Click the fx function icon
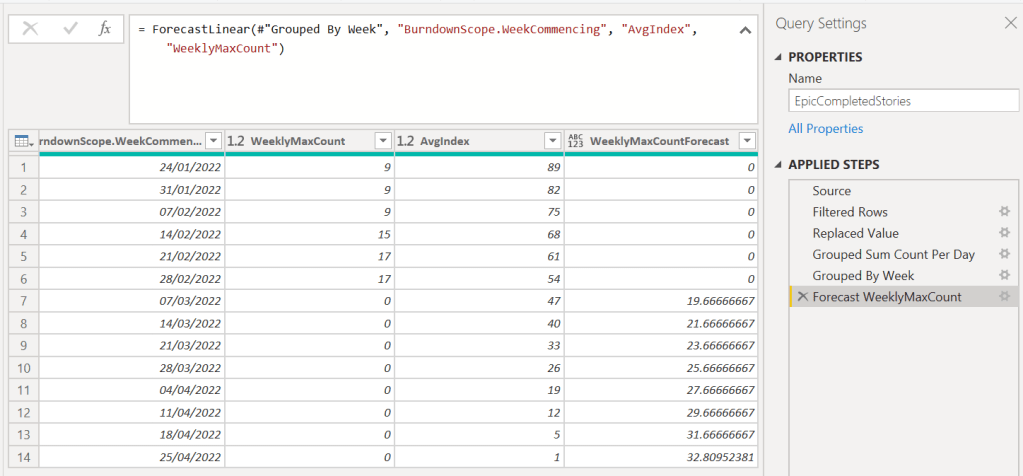Screen dimensions: 1023x476 104,29
